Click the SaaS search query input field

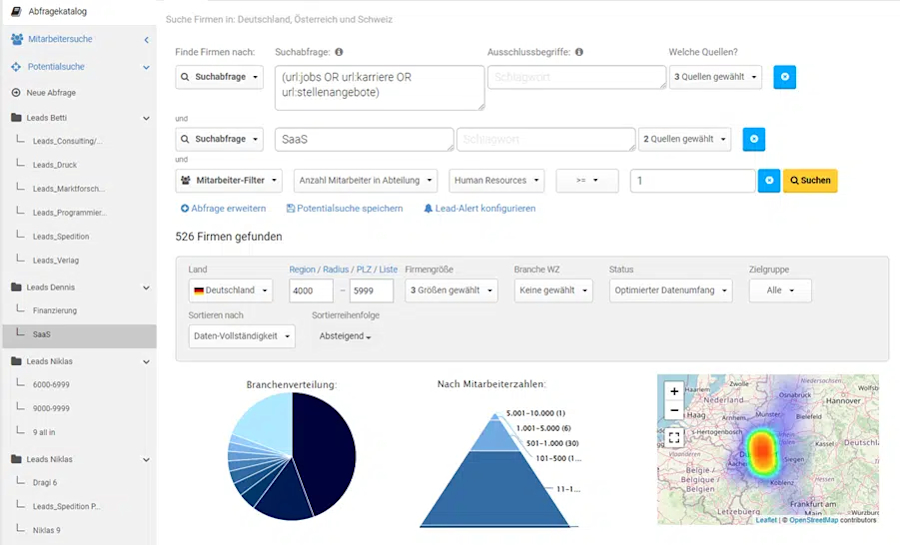(364, 139)
